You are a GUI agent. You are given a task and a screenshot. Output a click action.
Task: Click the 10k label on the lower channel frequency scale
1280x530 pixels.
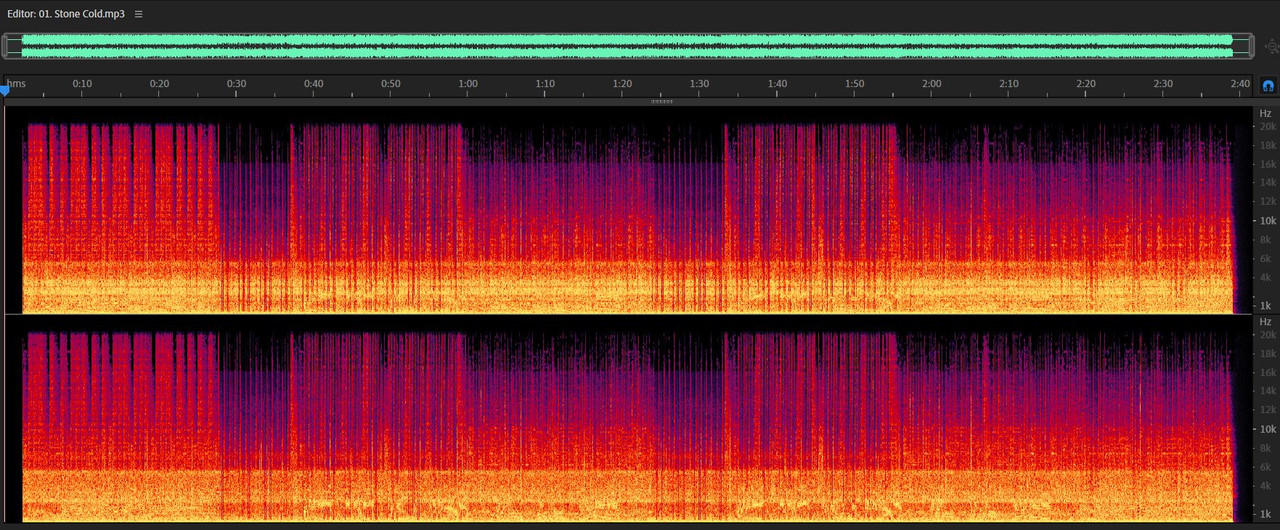[1266, 429]
